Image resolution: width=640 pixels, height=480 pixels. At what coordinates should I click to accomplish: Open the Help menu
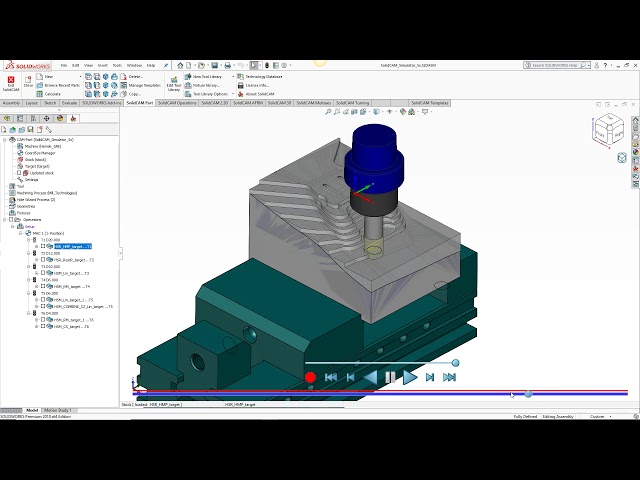tap(151, 65)
